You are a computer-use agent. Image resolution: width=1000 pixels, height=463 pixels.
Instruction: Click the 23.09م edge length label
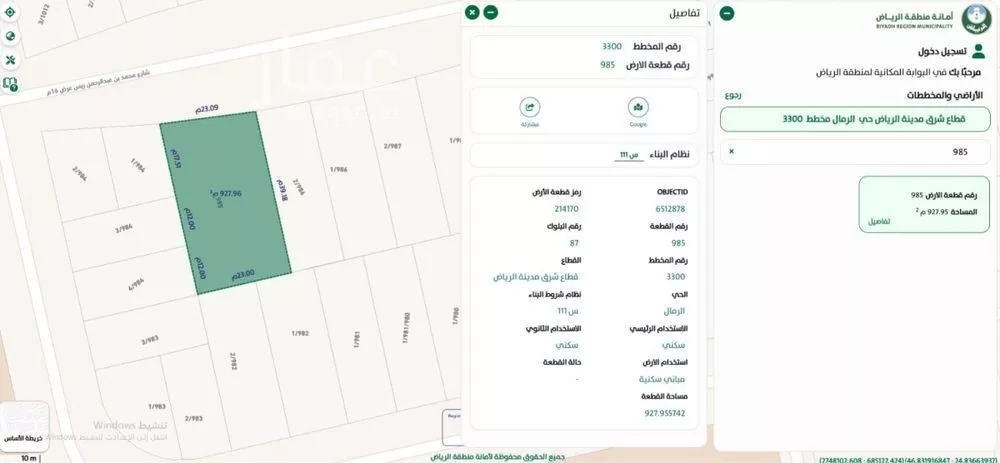pos(207,109)
